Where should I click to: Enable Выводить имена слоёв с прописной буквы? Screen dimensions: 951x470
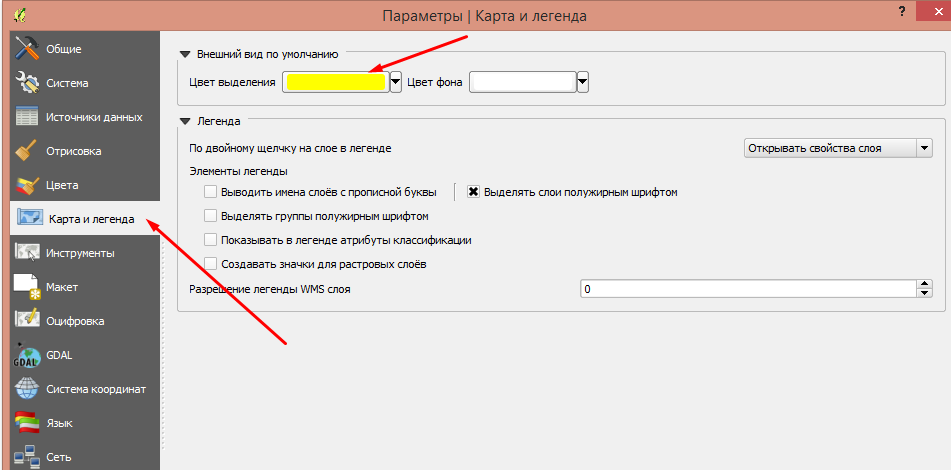[210, 192]
